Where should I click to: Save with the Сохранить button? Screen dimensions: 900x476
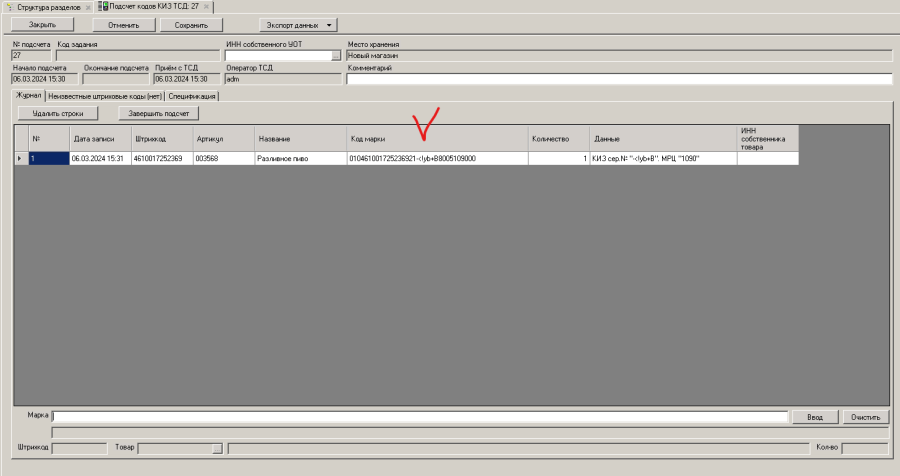point(191,25)
